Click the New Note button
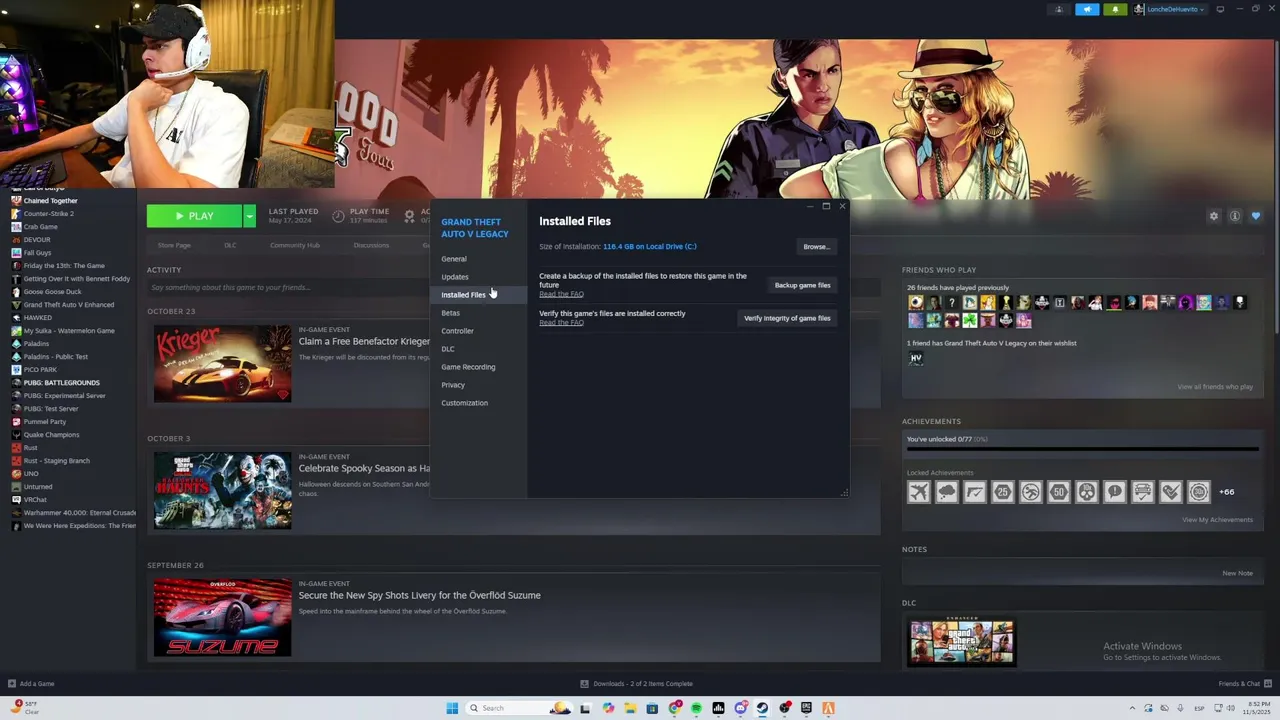The width and height of the screenshot is (1280, 720). click(1237, 574)
